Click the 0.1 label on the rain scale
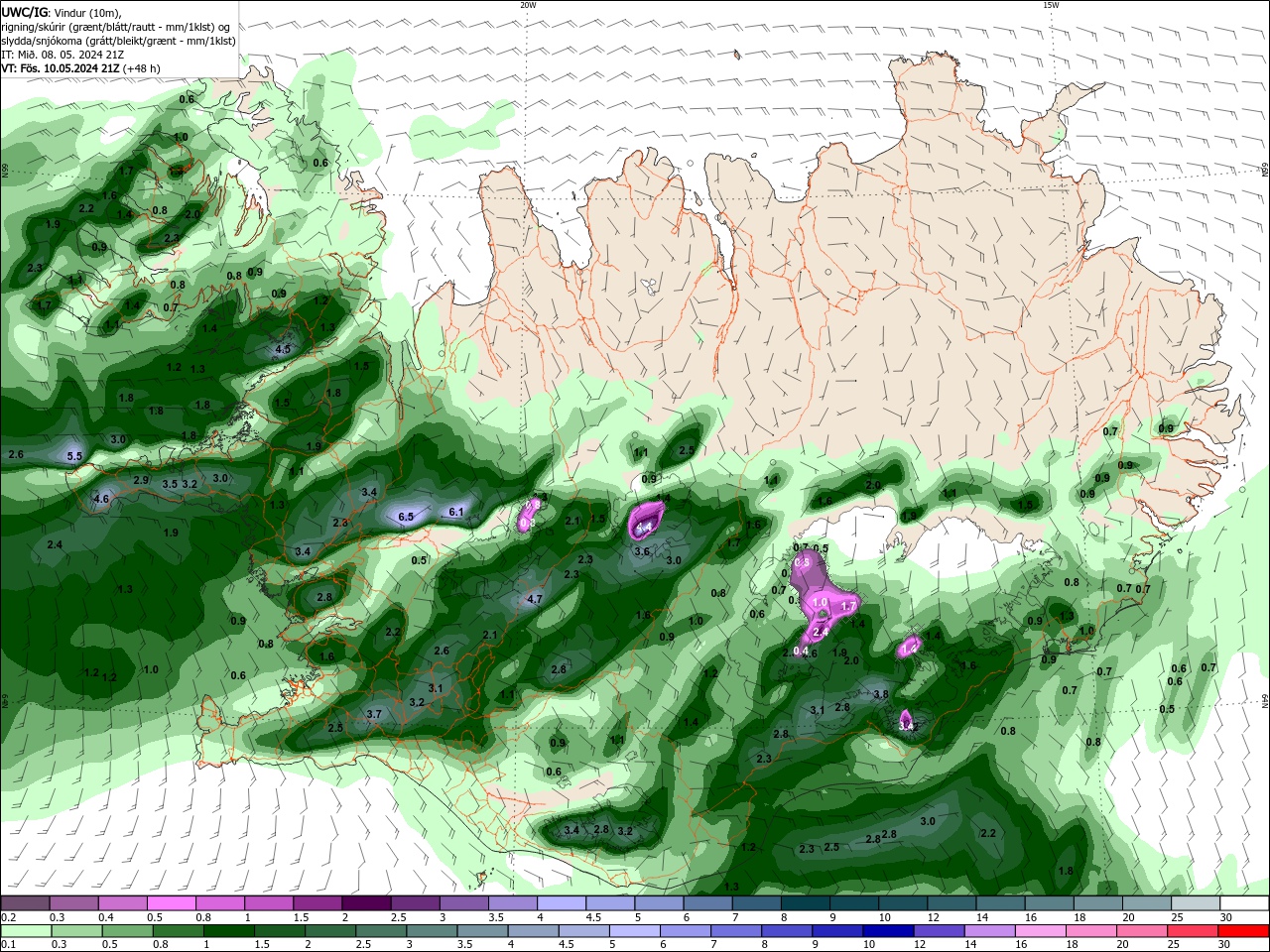1270x952 pixels. tap(8, 945)
